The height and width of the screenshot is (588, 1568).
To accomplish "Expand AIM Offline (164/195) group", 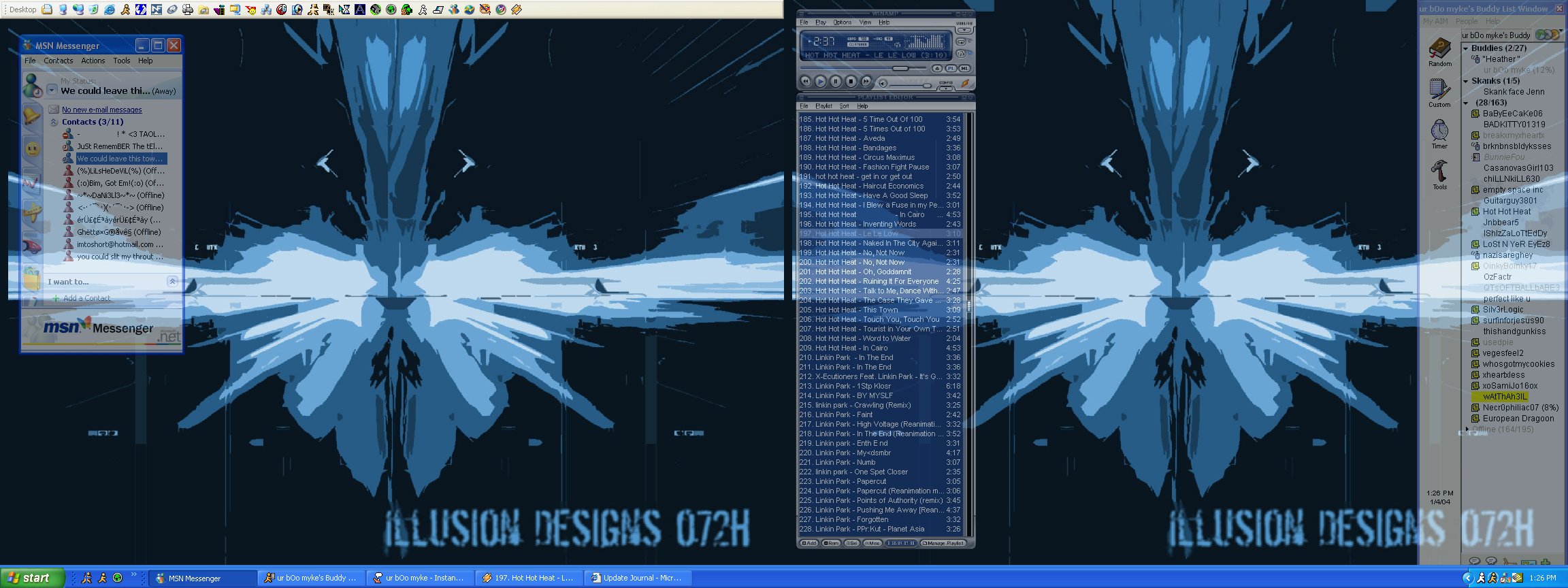I will tap(1467, 429).
